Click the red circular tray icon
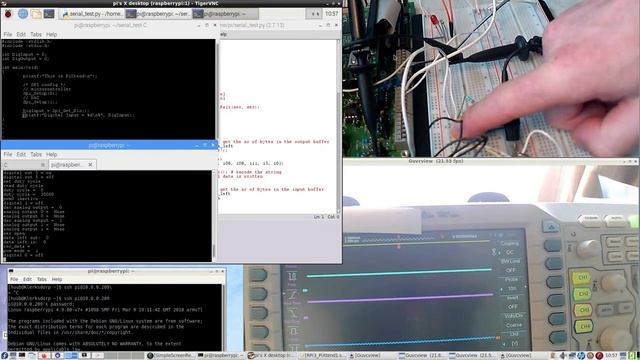The height and width of the screenshot is (360, 640). tap(599, 356)
